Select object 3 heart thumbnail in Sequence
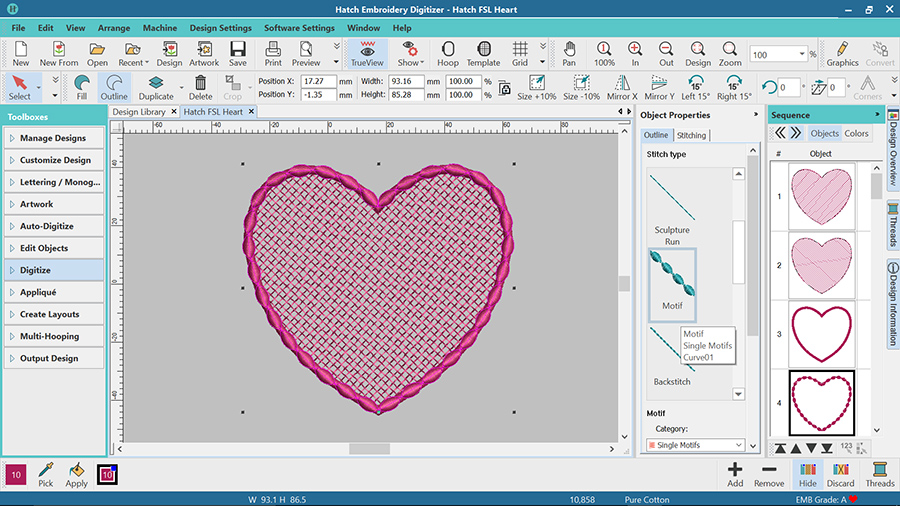900x506 pixels. [821, 334]
